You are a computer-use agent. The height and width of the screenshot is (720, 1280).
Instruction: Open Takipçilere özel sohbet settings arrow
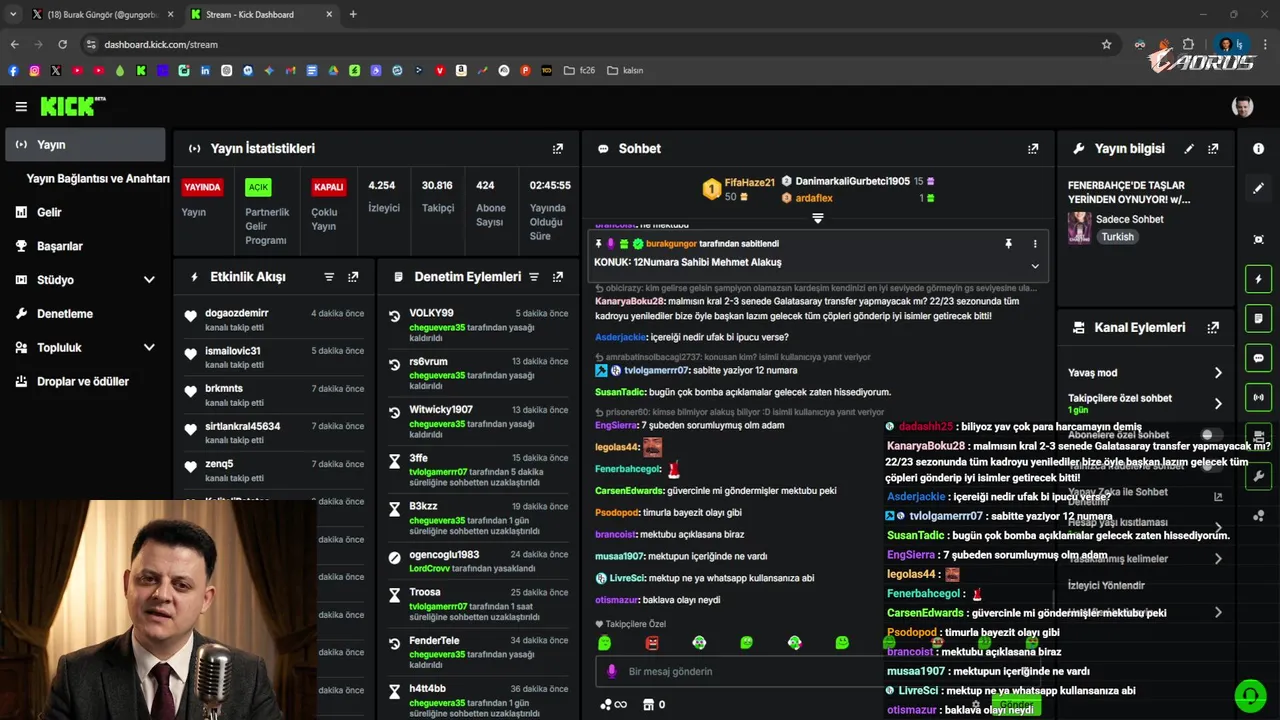[1218, 404]
